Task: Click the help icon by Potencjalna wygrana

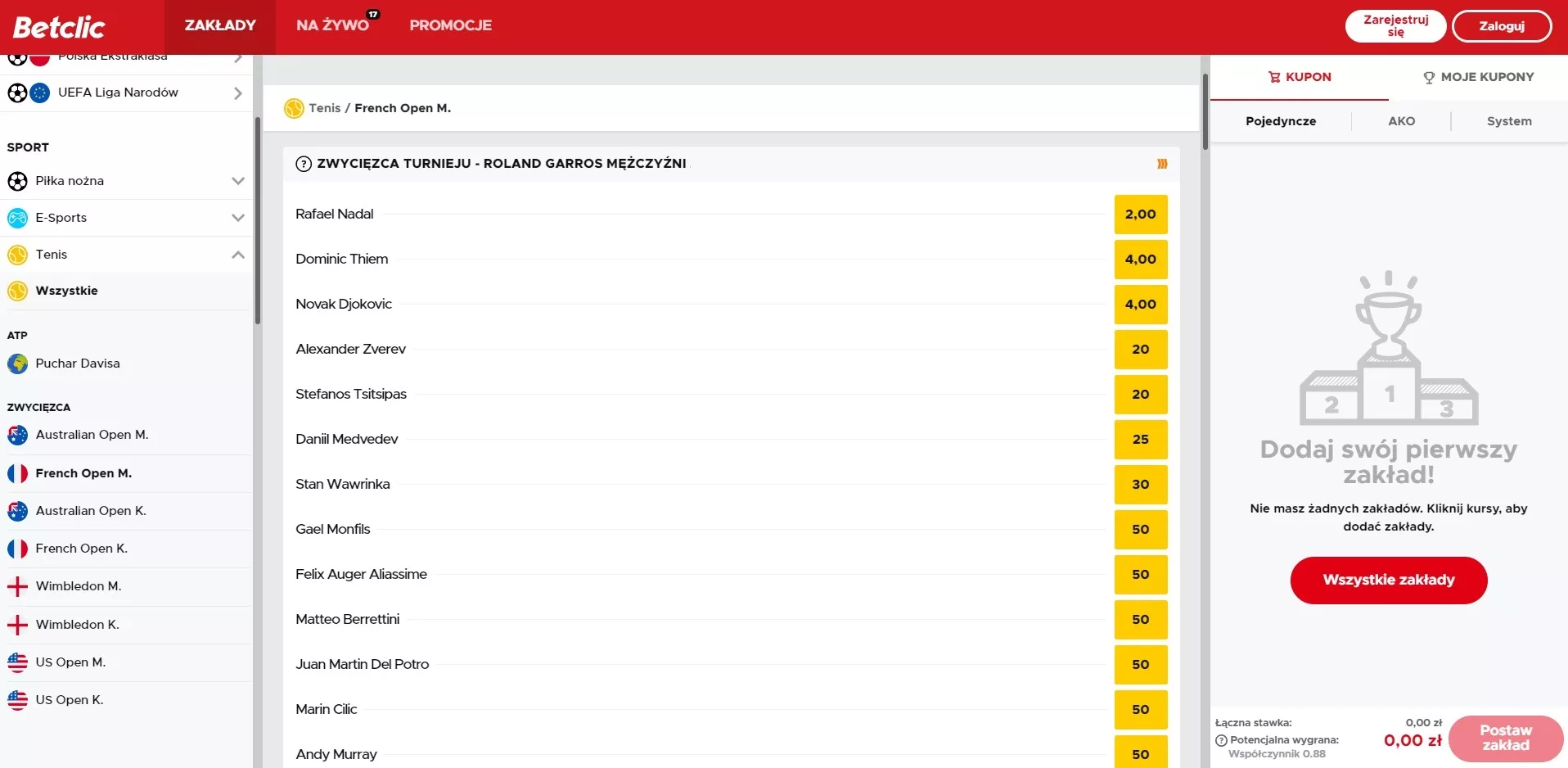Action: [x=1221, y=740]
